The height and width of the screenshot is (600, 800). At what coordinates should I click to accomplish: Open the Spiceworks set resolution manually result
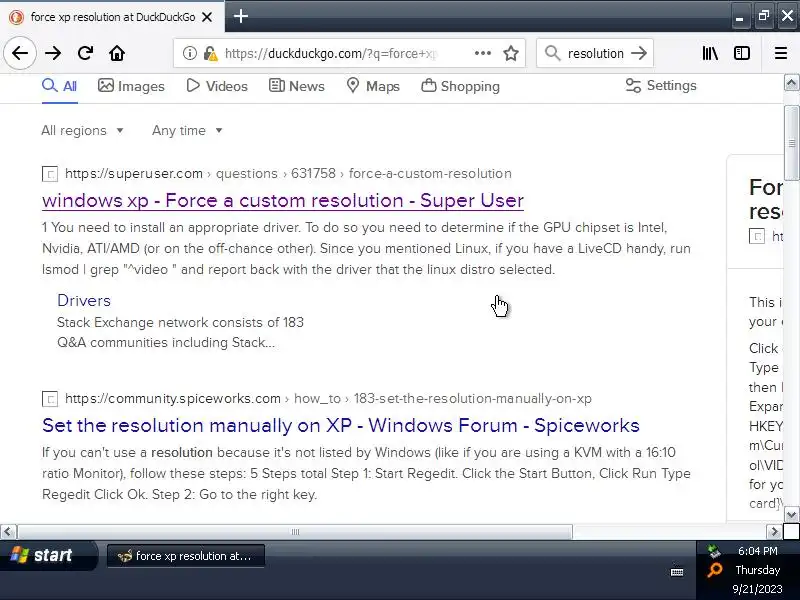[x=340, y=426]
